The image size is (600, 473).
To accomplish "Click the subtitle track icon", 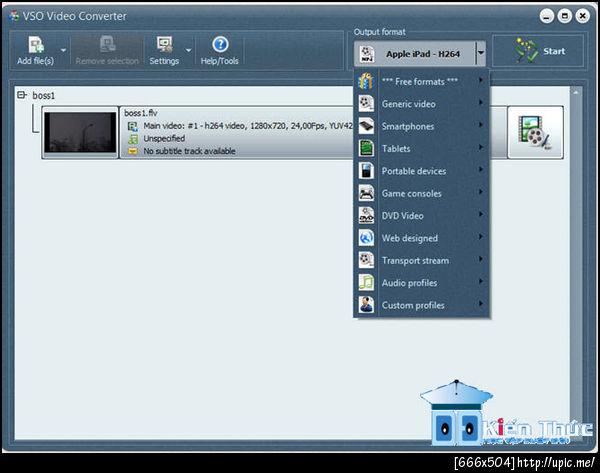I will [132, 152].
